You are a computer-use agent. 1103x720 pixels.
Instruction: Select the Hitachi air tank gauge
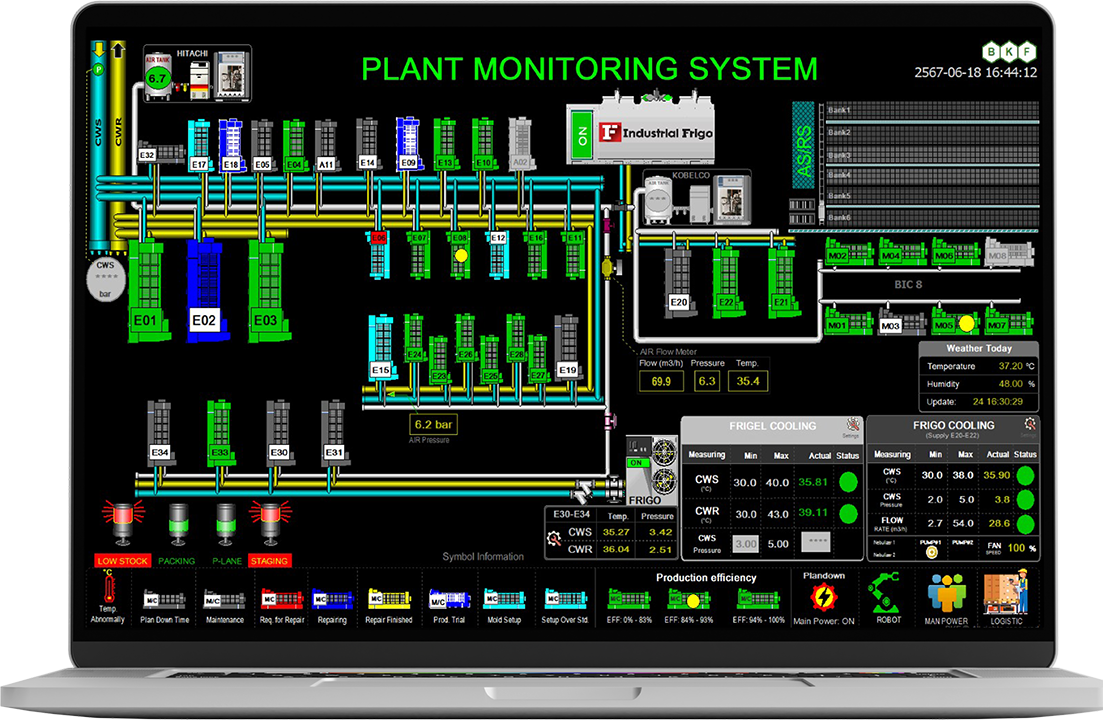coord(158,77)
